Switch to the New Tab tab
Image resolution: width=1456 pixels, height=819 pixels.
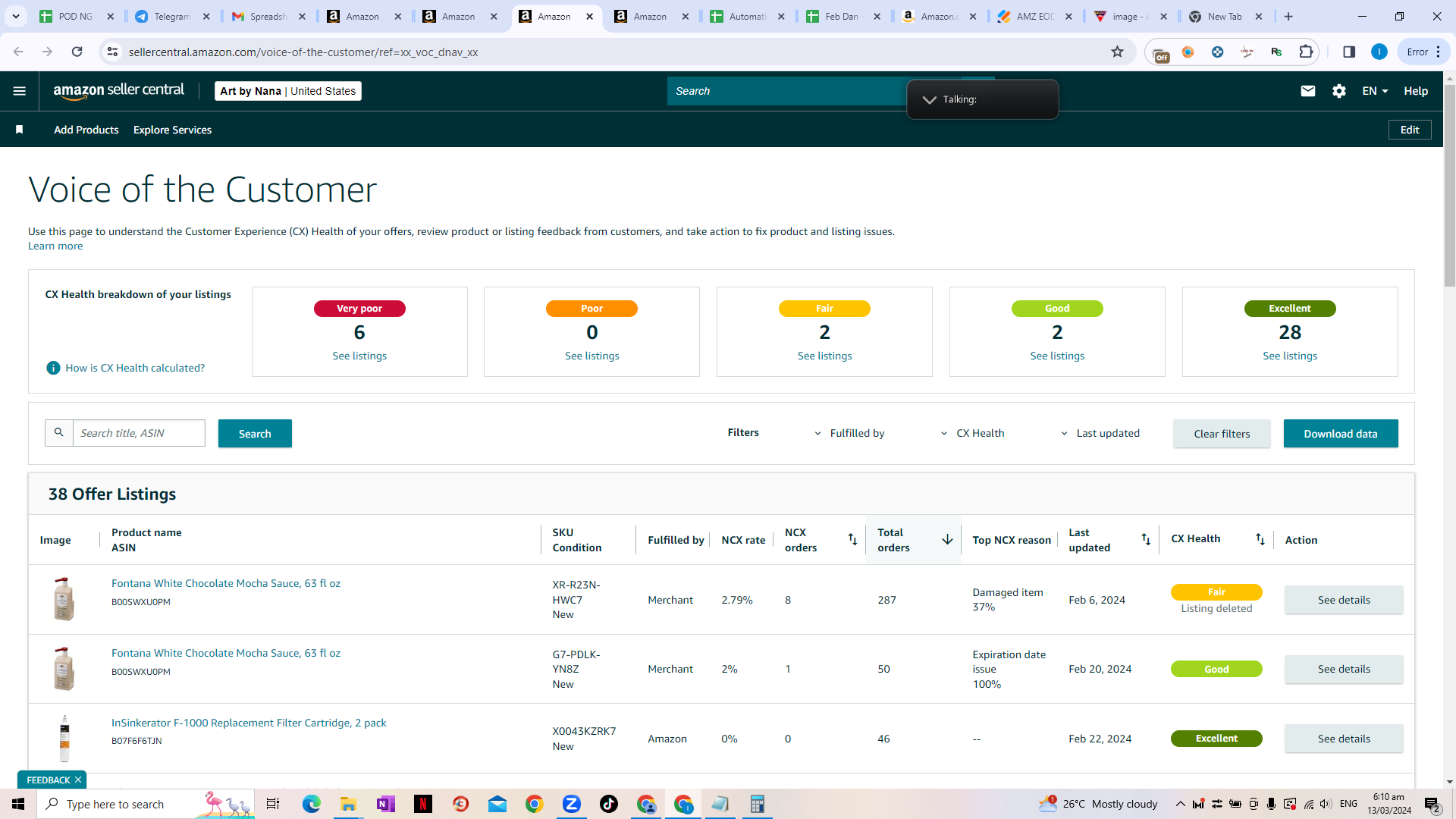pyautogui.click(x=1226, y=16)
